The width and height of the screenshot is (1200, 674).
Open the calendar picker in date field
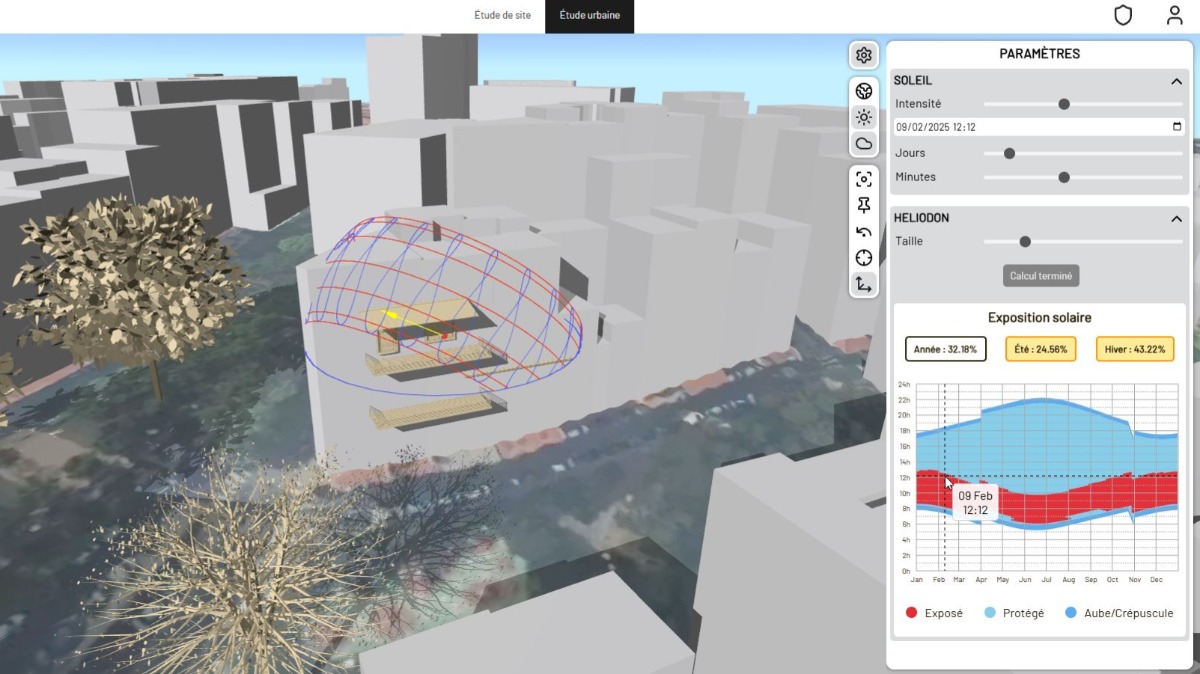[1177, 127]
